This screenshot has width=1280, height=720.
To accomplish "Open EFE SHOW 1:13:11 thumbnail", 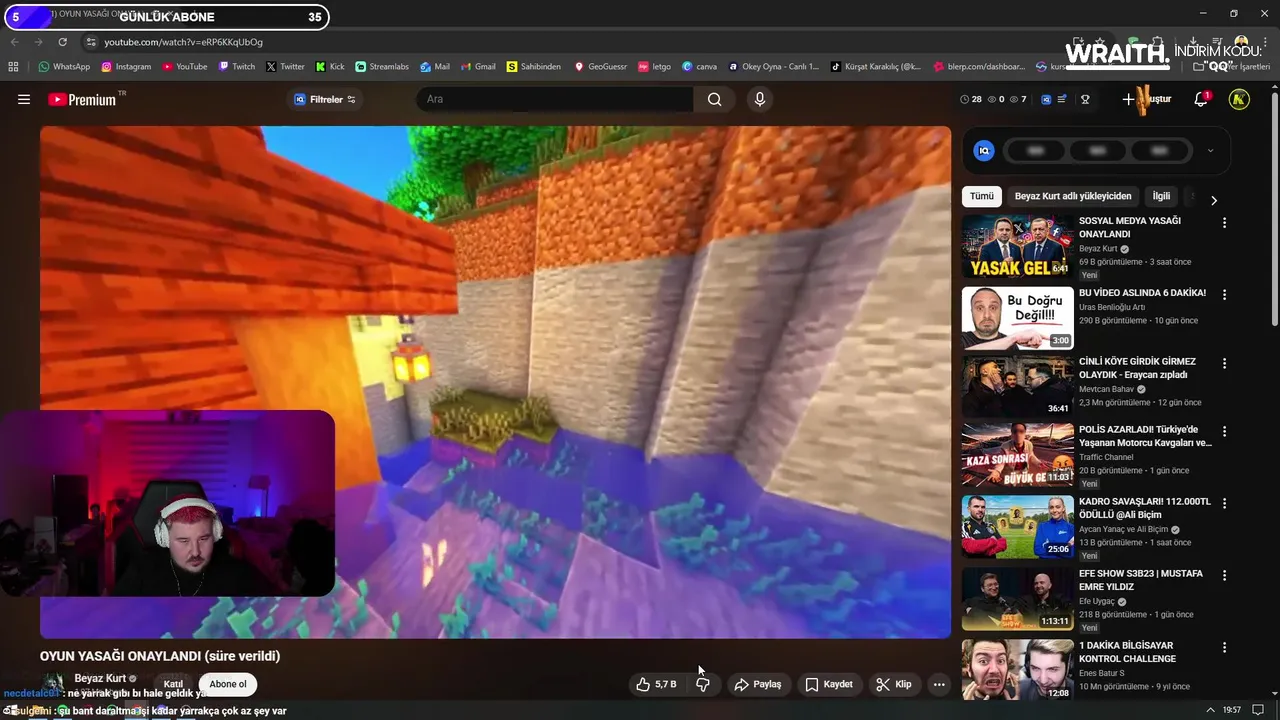I will (x=1017, y=598).
